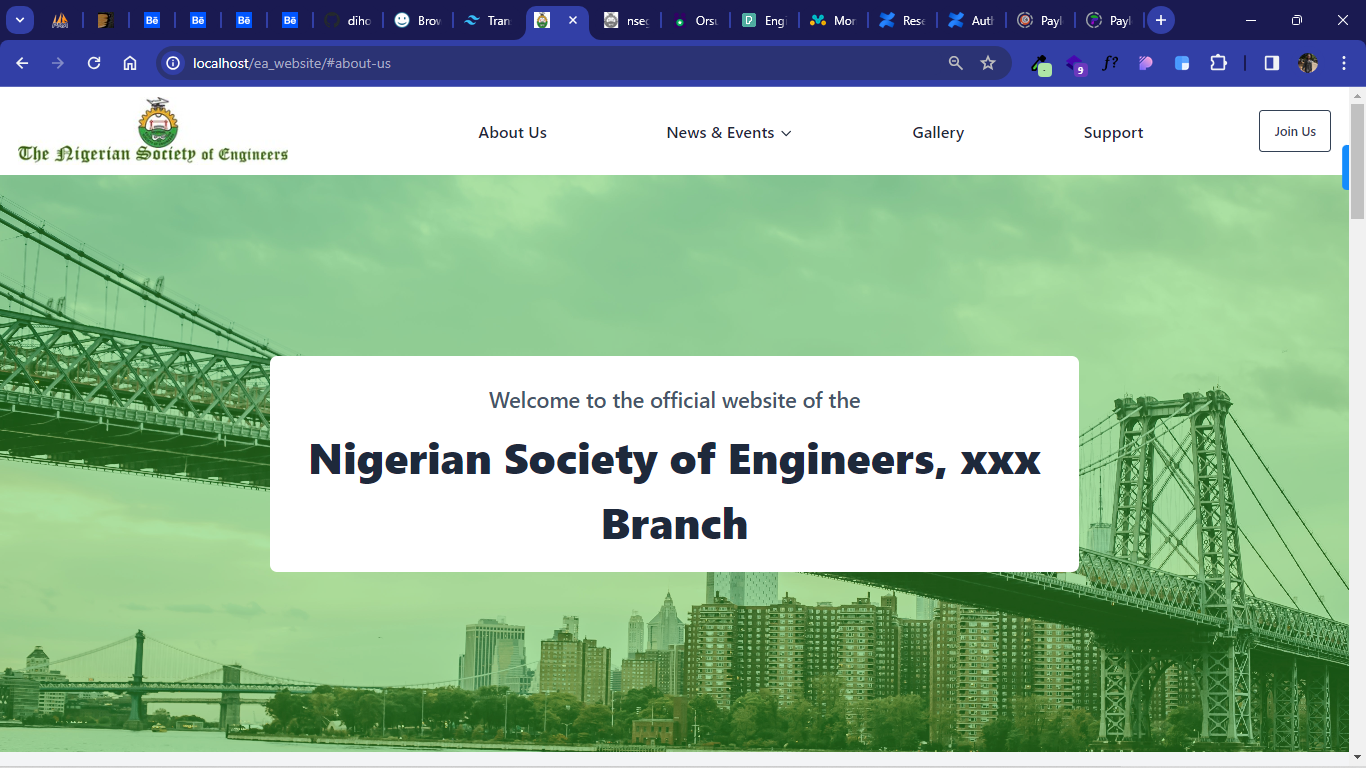Open Chrome's three-dot menu
This screenshot has width=1366, height=768.
pyautogui.click(x=1343, y=63)
